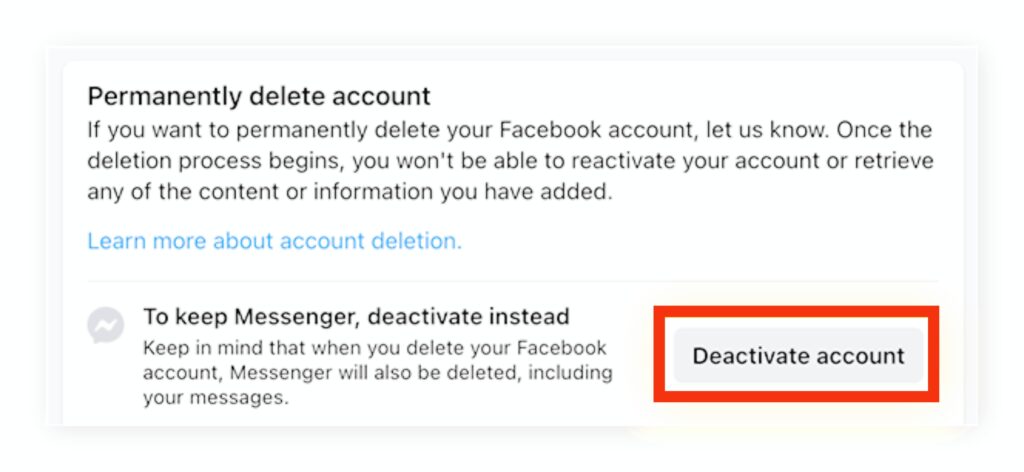
Task: Click the gray Messenger logo icon
Action: [106, 325]
